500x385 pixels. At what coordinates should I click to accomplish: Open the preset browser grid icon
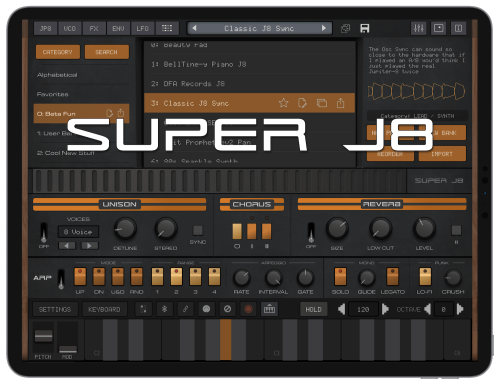(x=167, y=28)
